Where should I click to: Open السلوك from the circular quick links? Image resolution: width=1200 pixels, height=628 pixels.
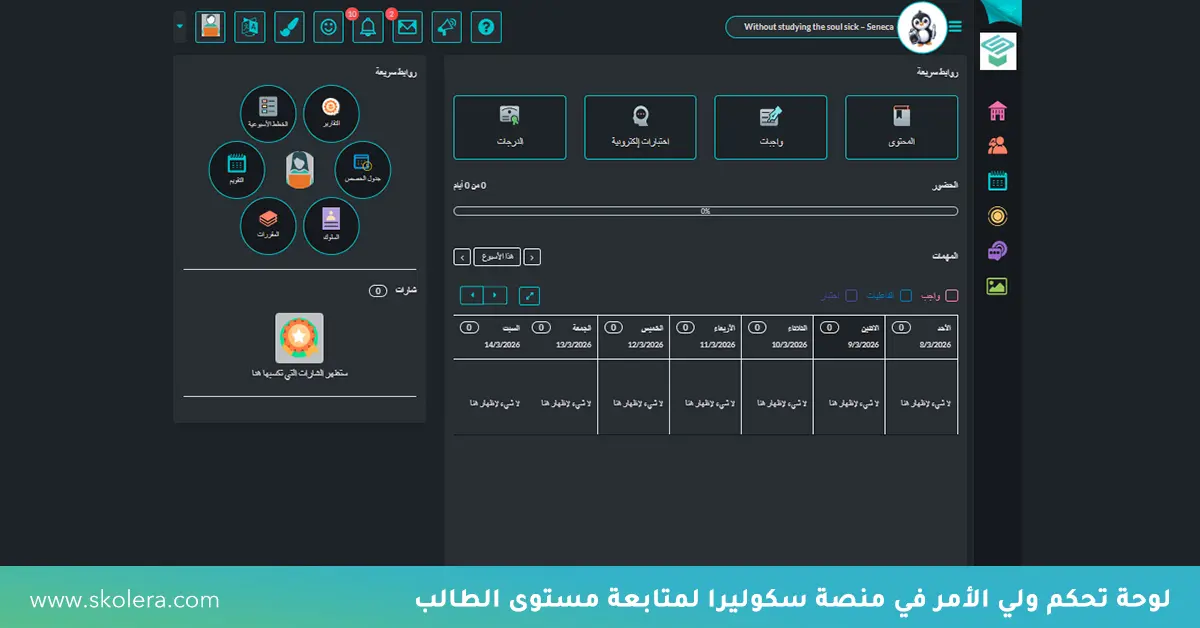click(x=330, y=227)
